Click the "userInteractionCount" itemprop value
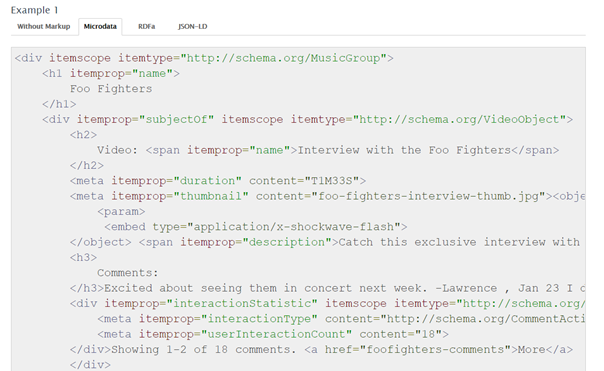This screenshot has width=604, height=371. point(277,334)
